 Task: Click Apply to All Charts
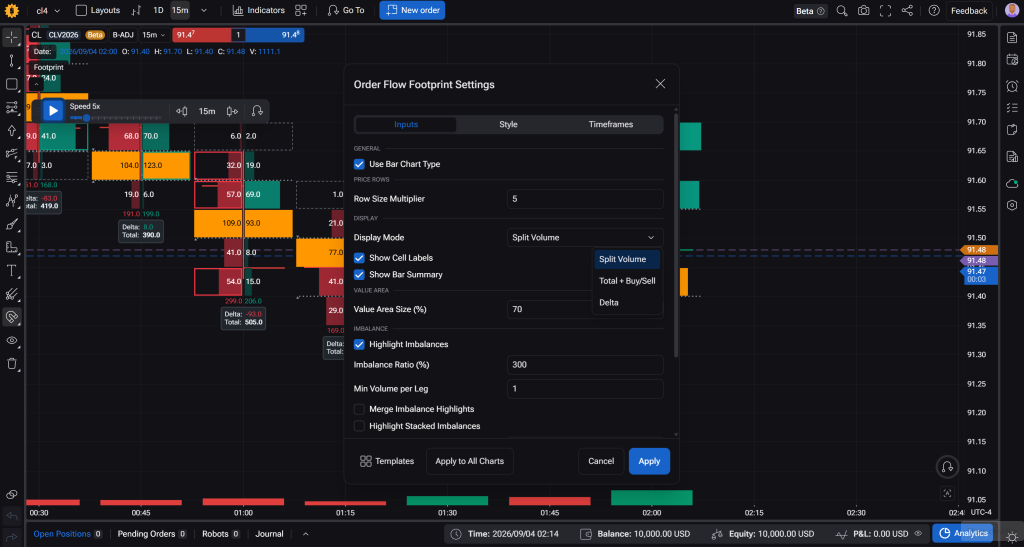coord(470,461)
